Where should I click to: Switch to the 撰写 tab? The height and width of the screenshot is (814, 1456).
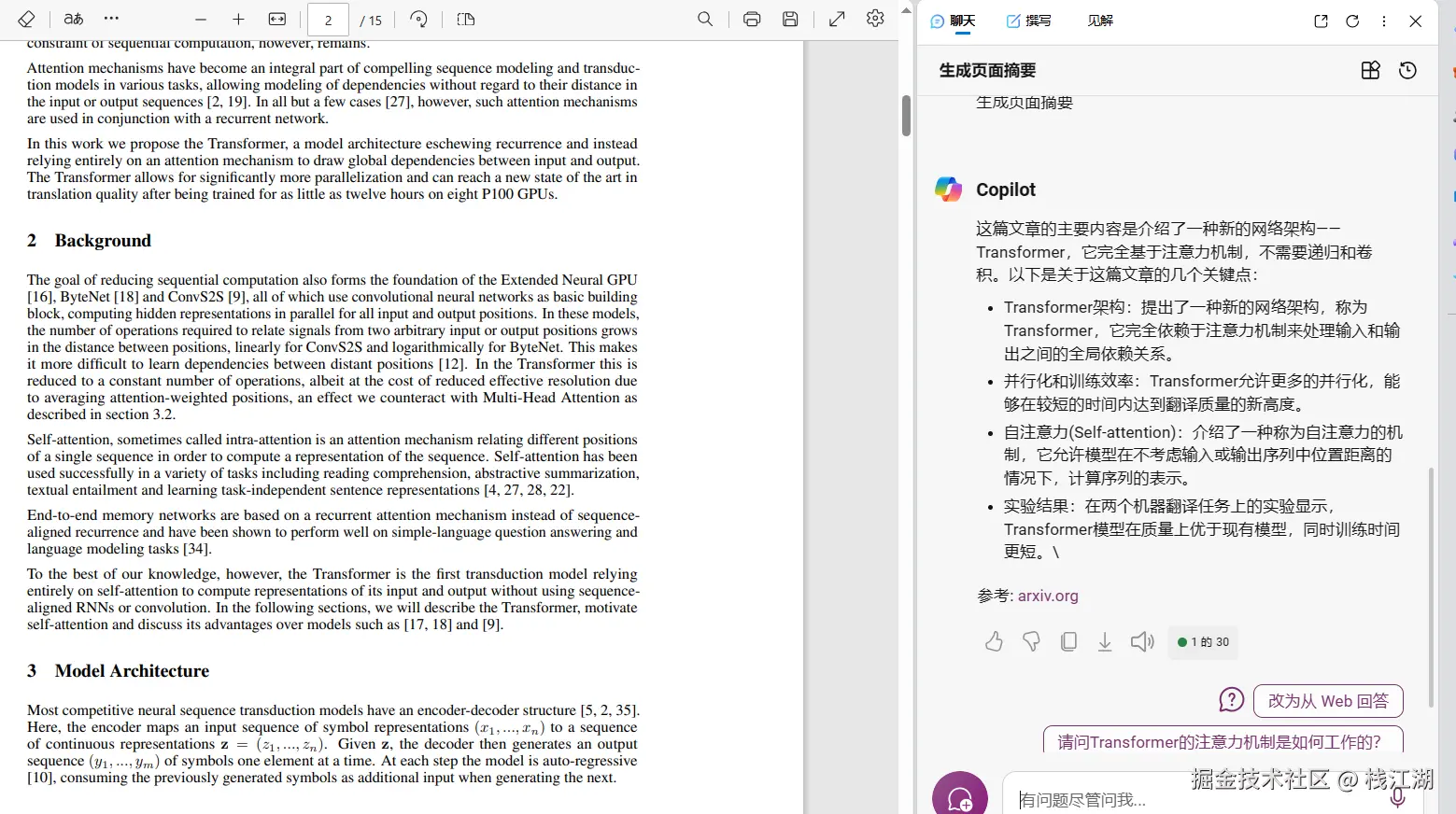(x=1028, y=21)
